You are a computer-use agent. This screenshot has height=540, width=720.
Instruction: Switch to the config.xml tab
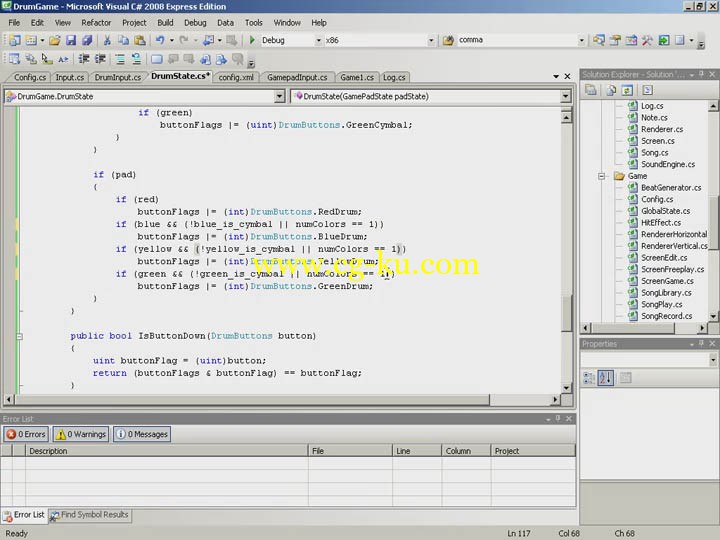click(x=236, y=77)
